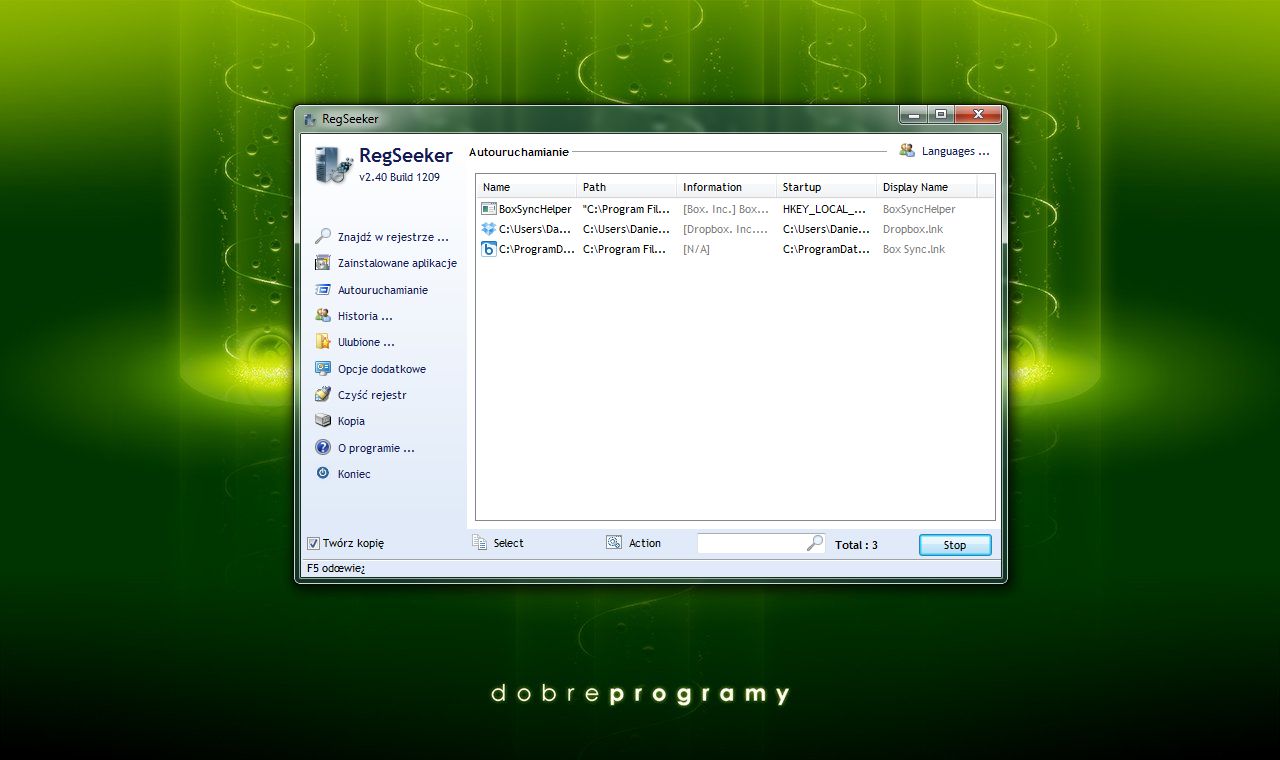
Task: Click the question mark icon for O programie
Action: (322, 447)
